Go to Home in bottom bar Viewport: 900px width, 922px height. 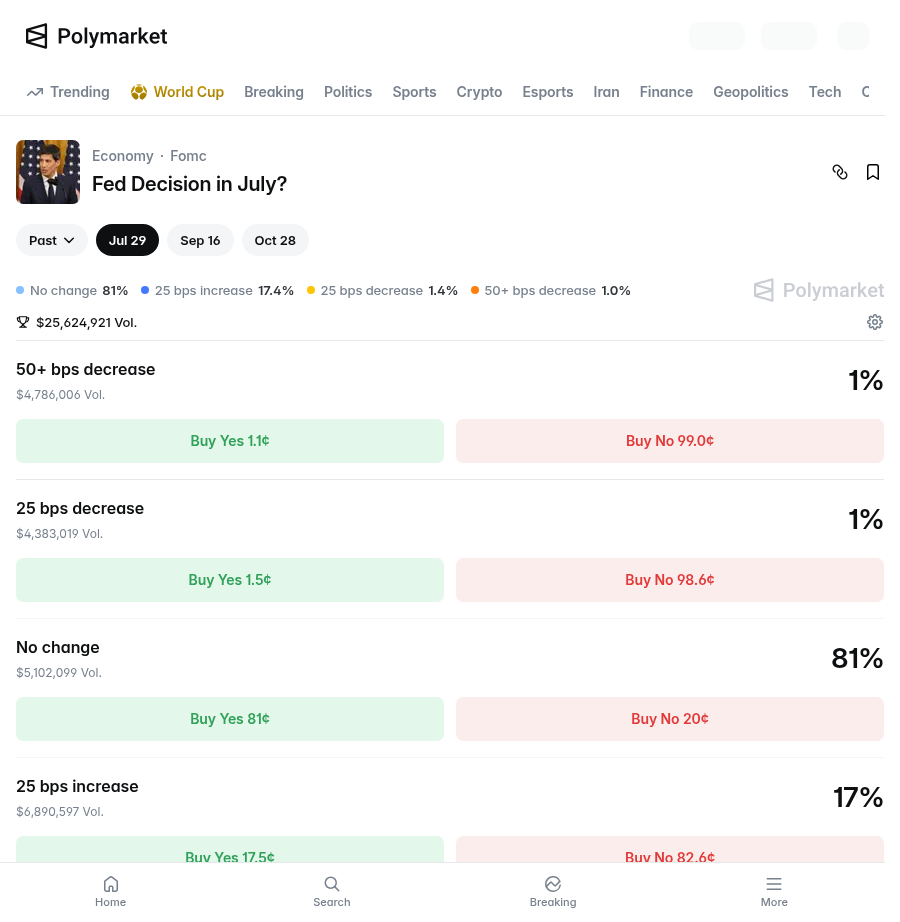click(x=111, y=892)
